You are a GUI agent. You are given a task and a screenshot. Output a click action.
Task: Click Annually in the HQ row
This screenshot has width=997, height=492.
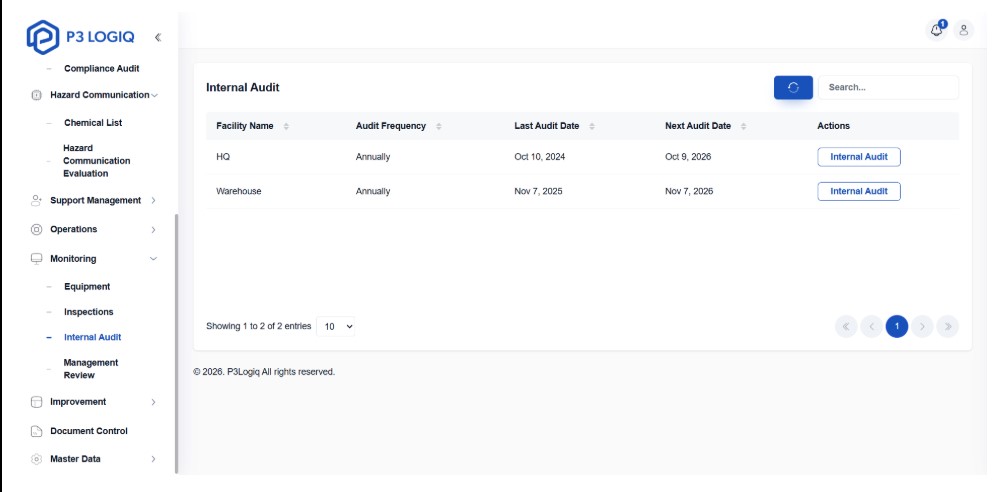(x=373, y=157)
